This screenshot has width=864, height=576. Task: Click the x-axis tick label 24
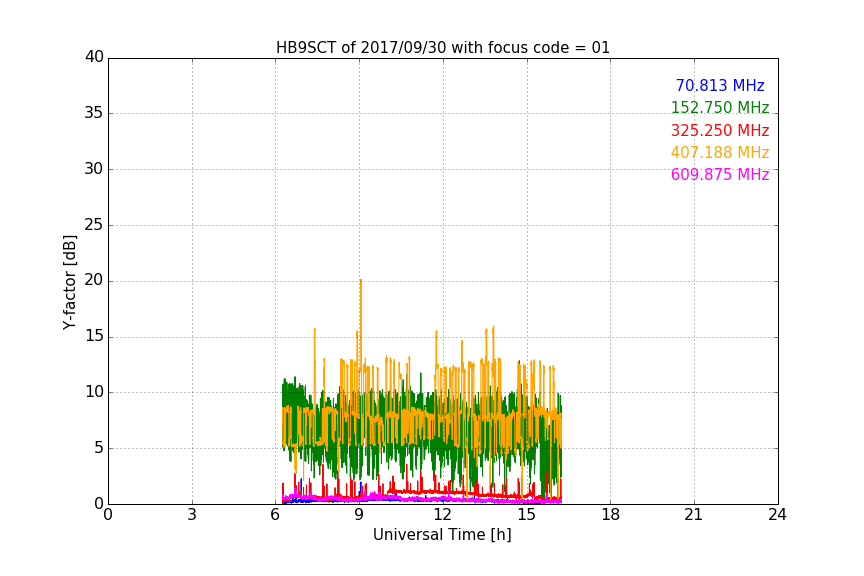[x=777, y=515]
